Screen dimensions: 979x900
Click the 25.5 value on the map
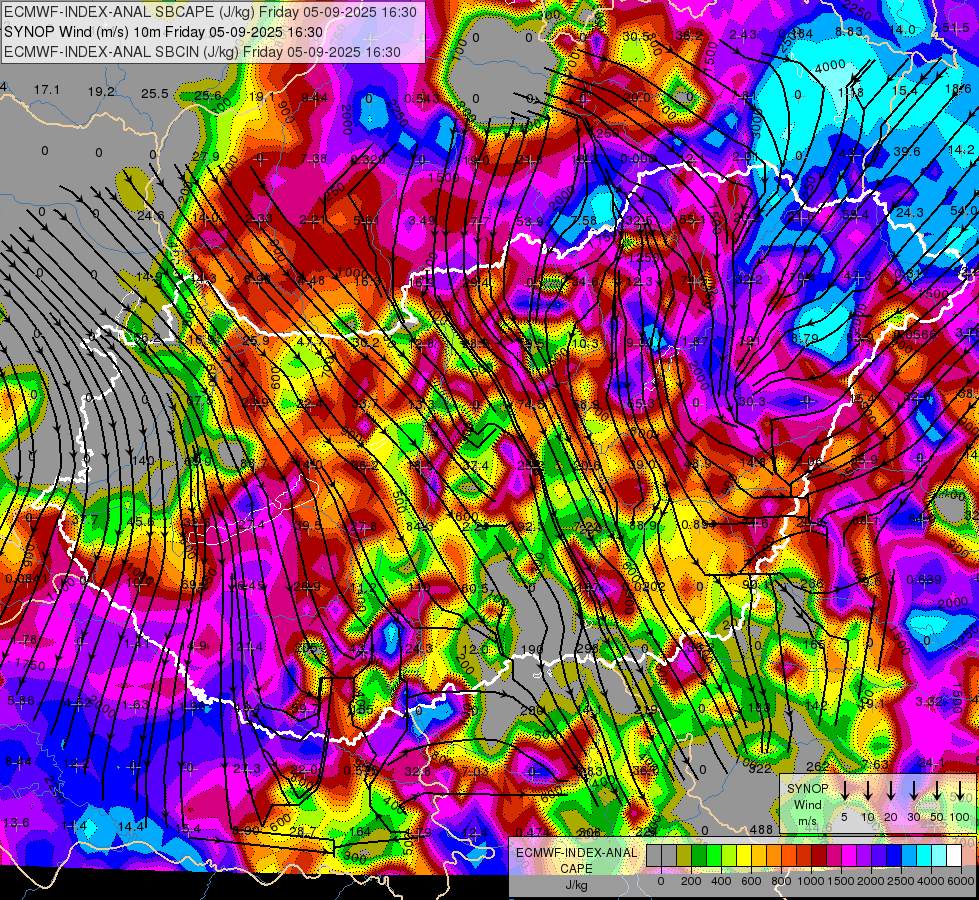click(x=155, y=94)
